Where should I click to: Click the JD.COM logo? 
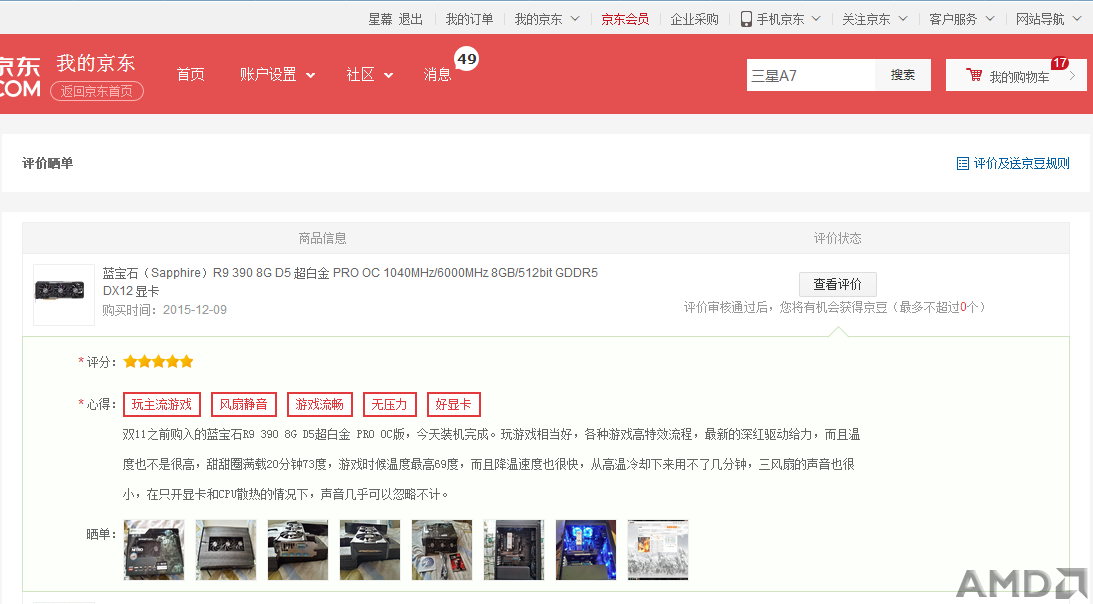tap(20, 77)
